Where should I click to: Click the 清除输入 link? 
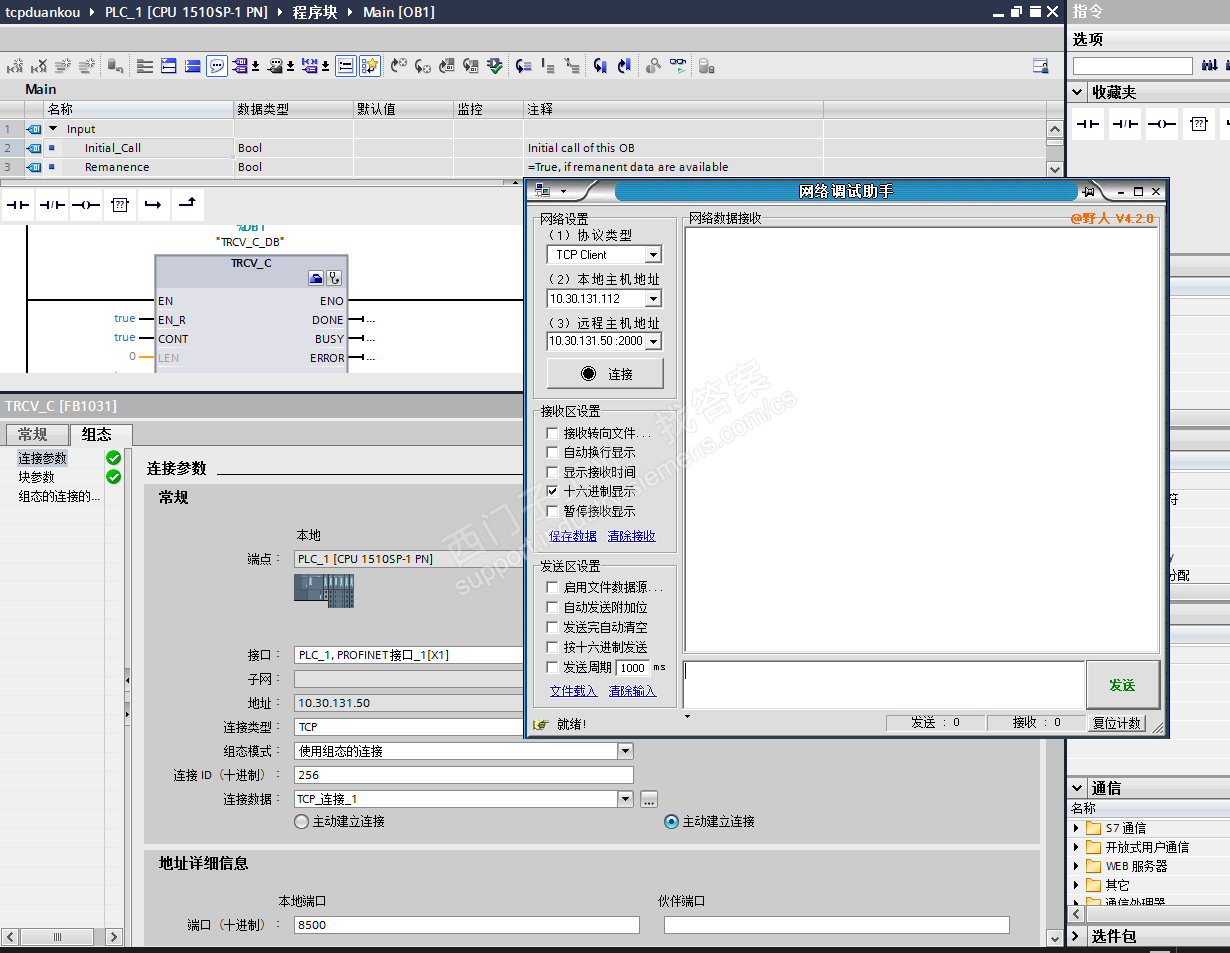pos(632,691)
